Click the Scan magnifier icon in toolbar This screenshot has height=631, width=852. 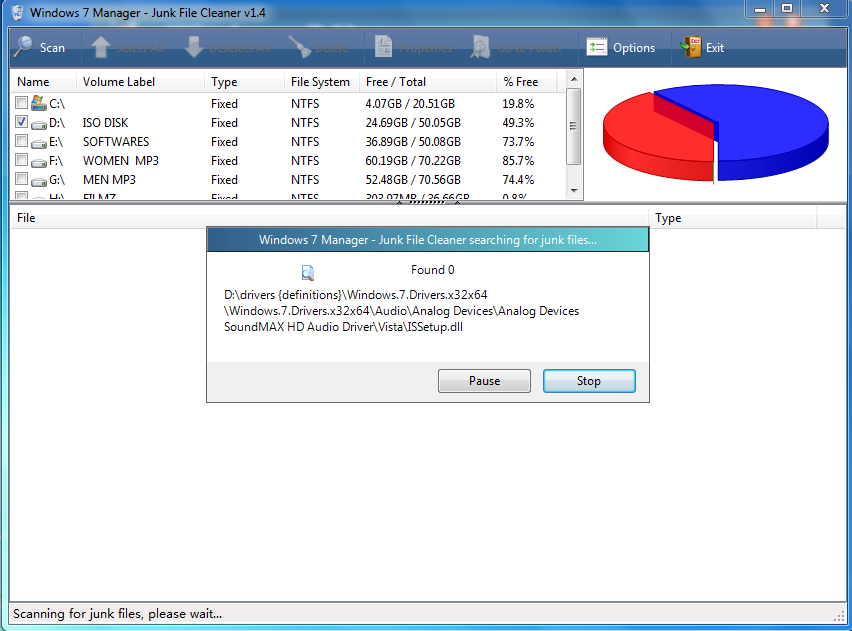coord(23,47)
